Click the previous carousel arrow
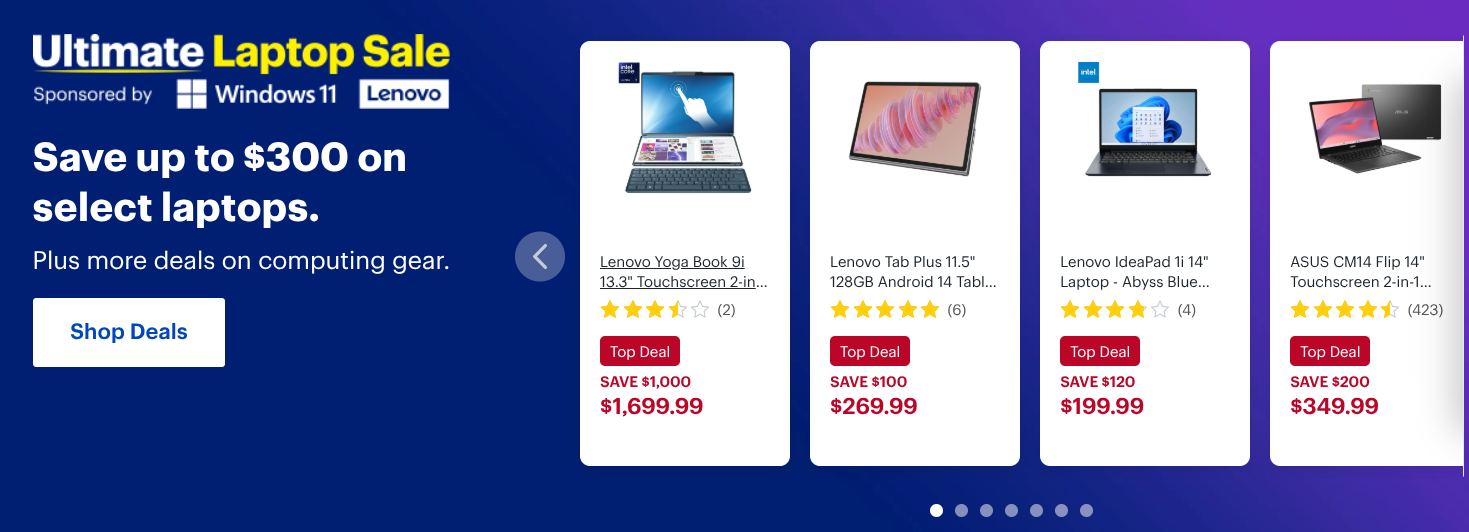 [540, 256]
